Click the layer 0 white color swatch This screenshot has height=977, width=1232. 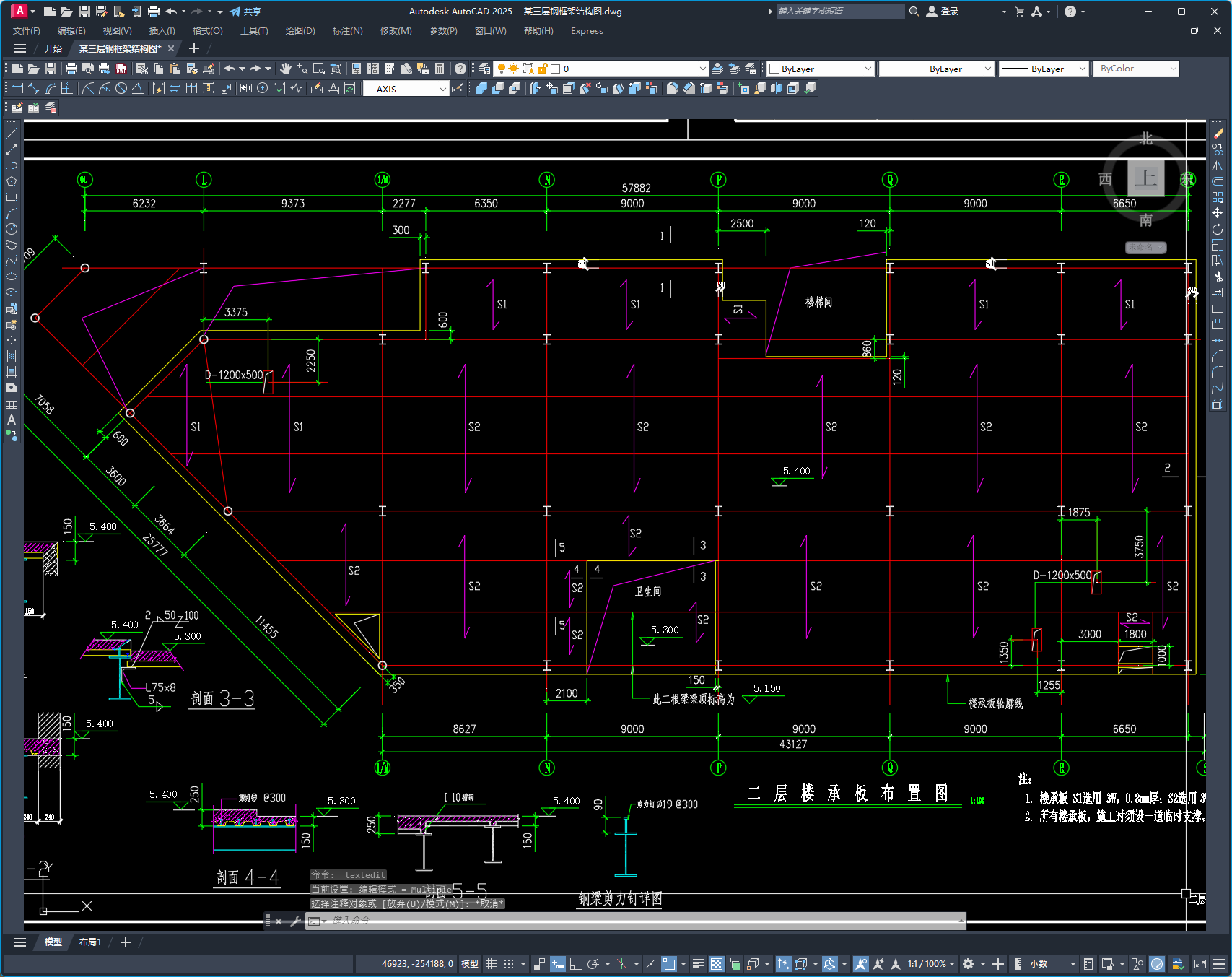(x=556, y=69)
